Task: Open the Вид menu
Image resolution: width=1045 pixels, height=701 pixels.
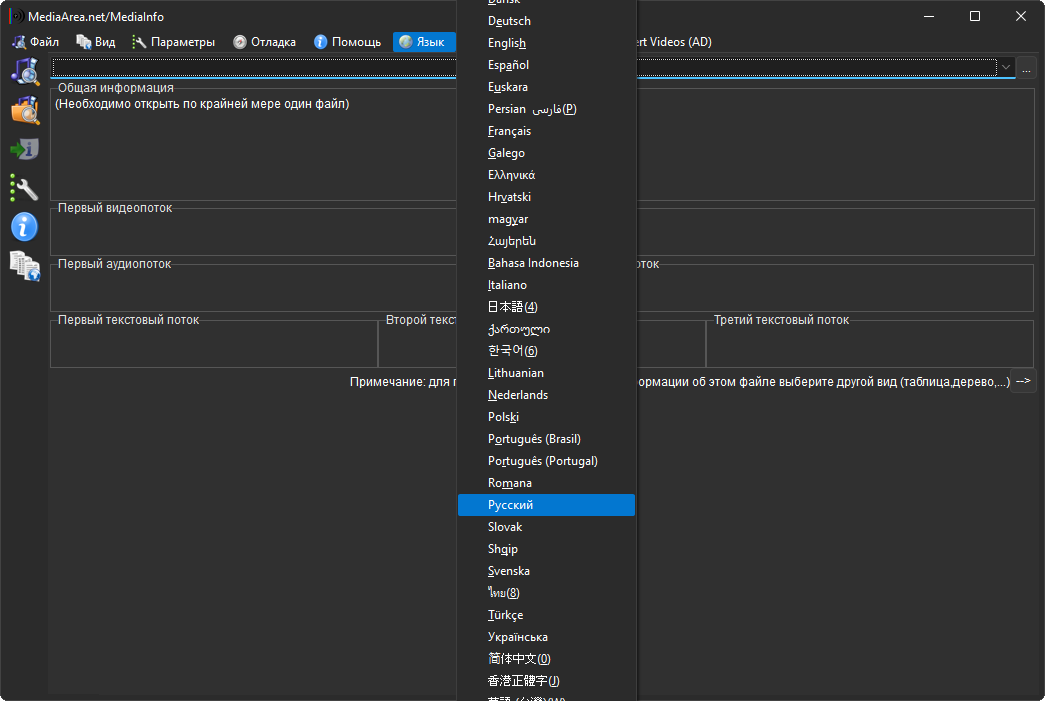Action: [96, 42]
